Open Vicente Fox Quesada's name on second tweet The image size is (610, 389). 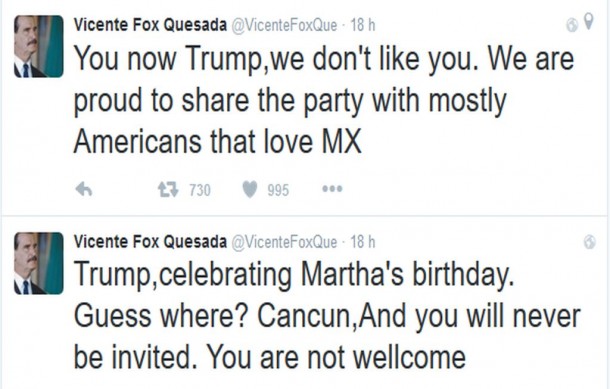(150, 242)
